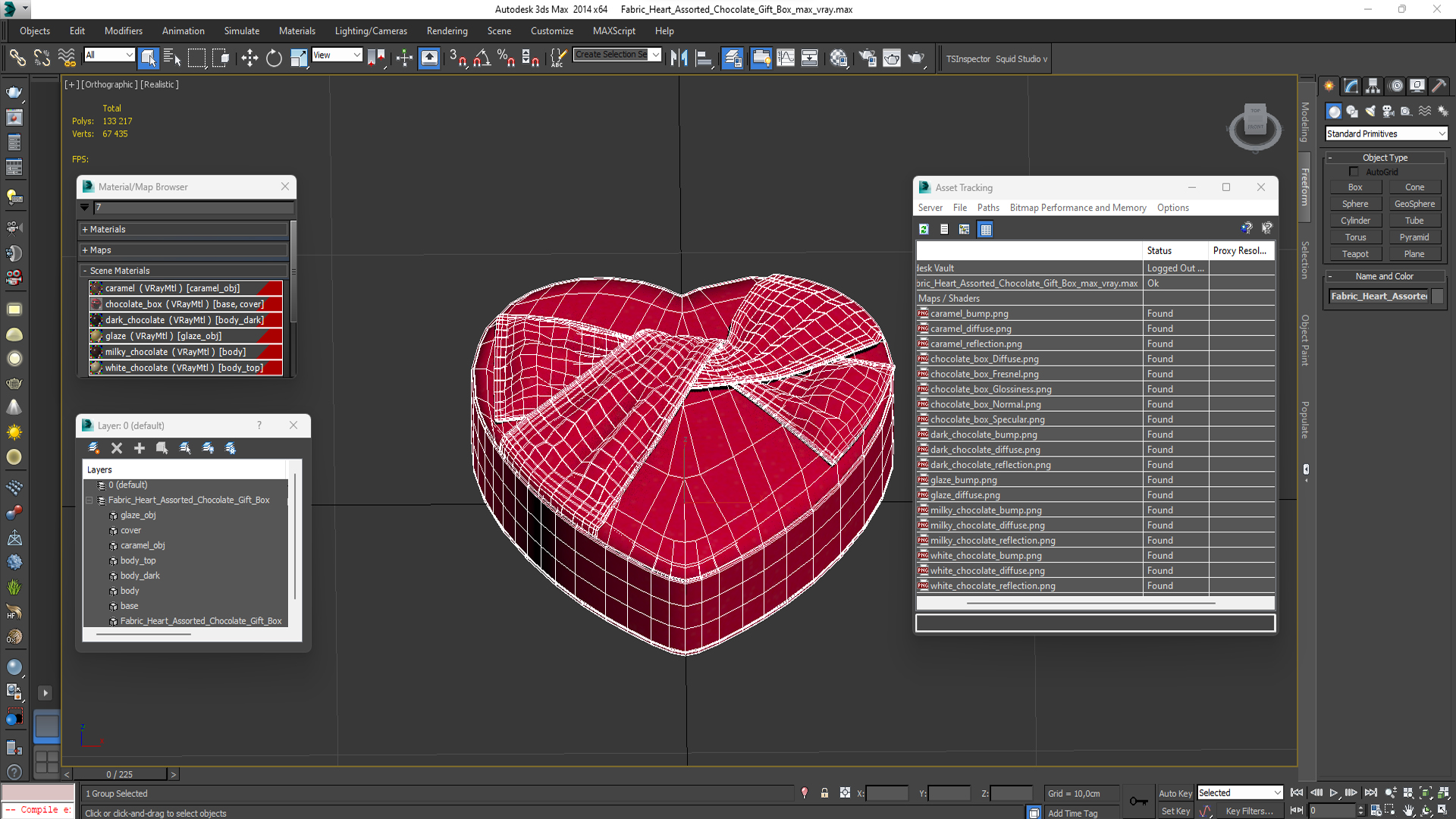Viewport: 1456px width, 819px height.
Task: Open the Rendering menu
Action: point(447,31)
